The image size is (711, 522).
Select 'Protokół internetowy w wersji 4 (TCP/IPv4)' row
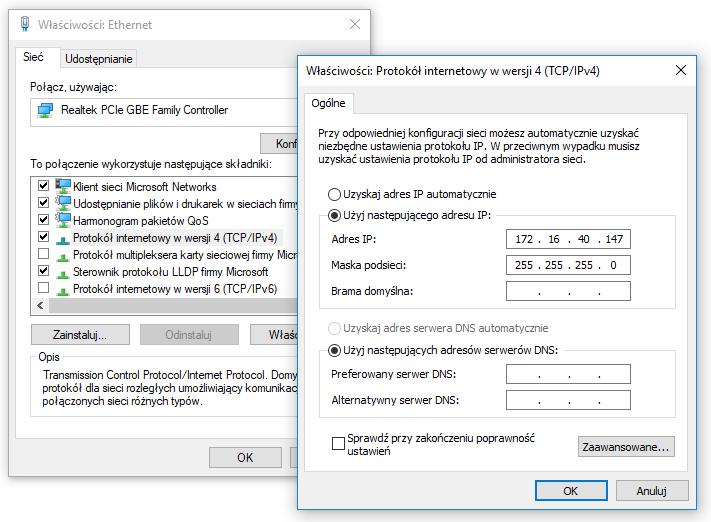(175, 238)
